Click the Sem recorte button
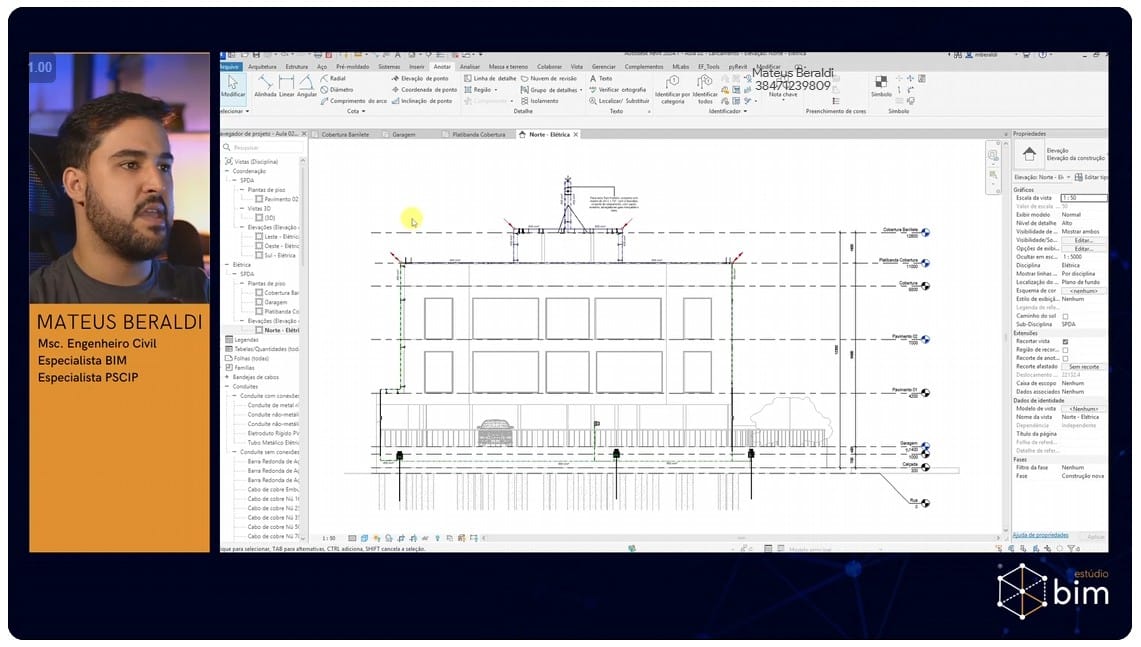1141x647 pixels. click(1083, 367)
